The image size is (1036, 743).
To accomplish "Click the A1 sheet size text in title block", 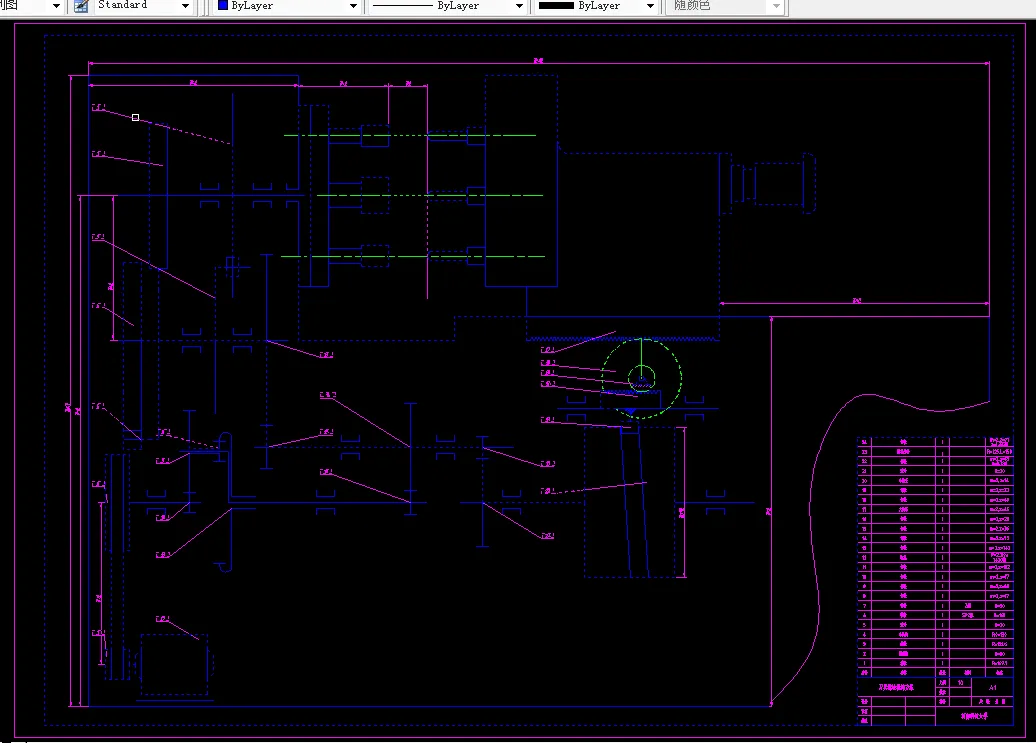I will pyautogui.click(x=992, y=688).
